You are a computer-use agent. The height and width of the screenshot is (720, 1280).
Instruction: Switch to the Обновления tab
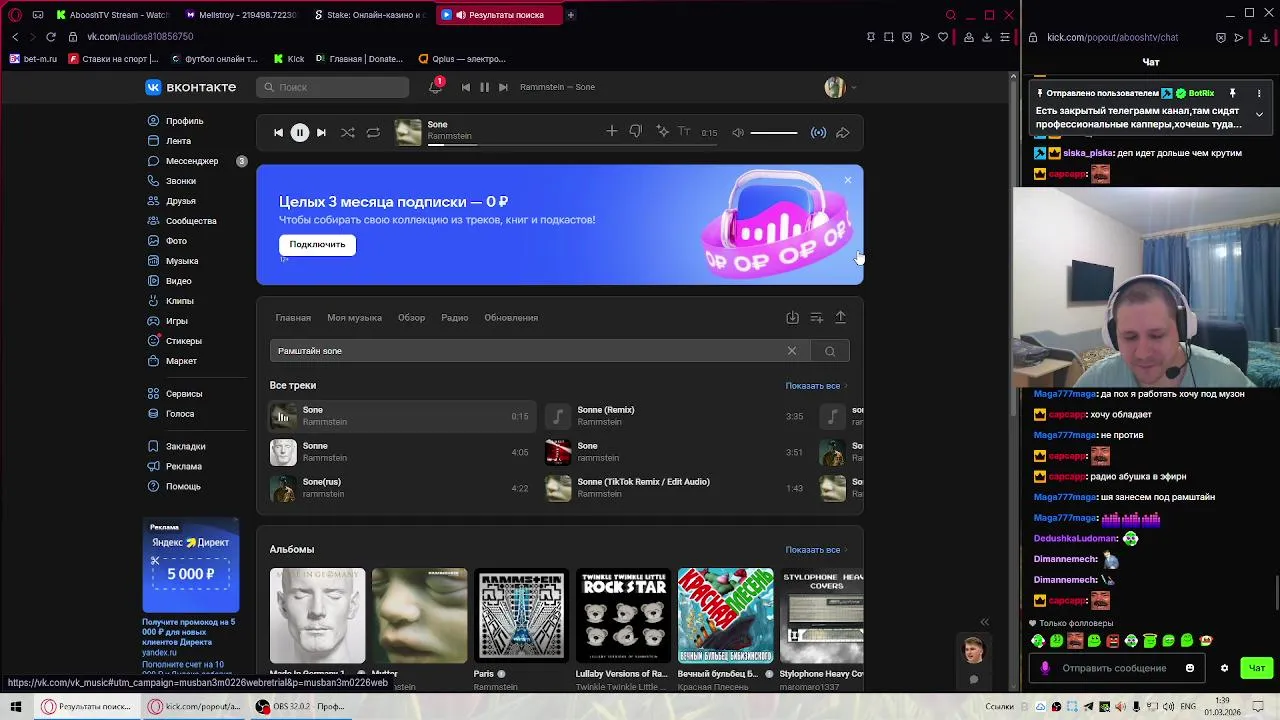click(511, 318)
